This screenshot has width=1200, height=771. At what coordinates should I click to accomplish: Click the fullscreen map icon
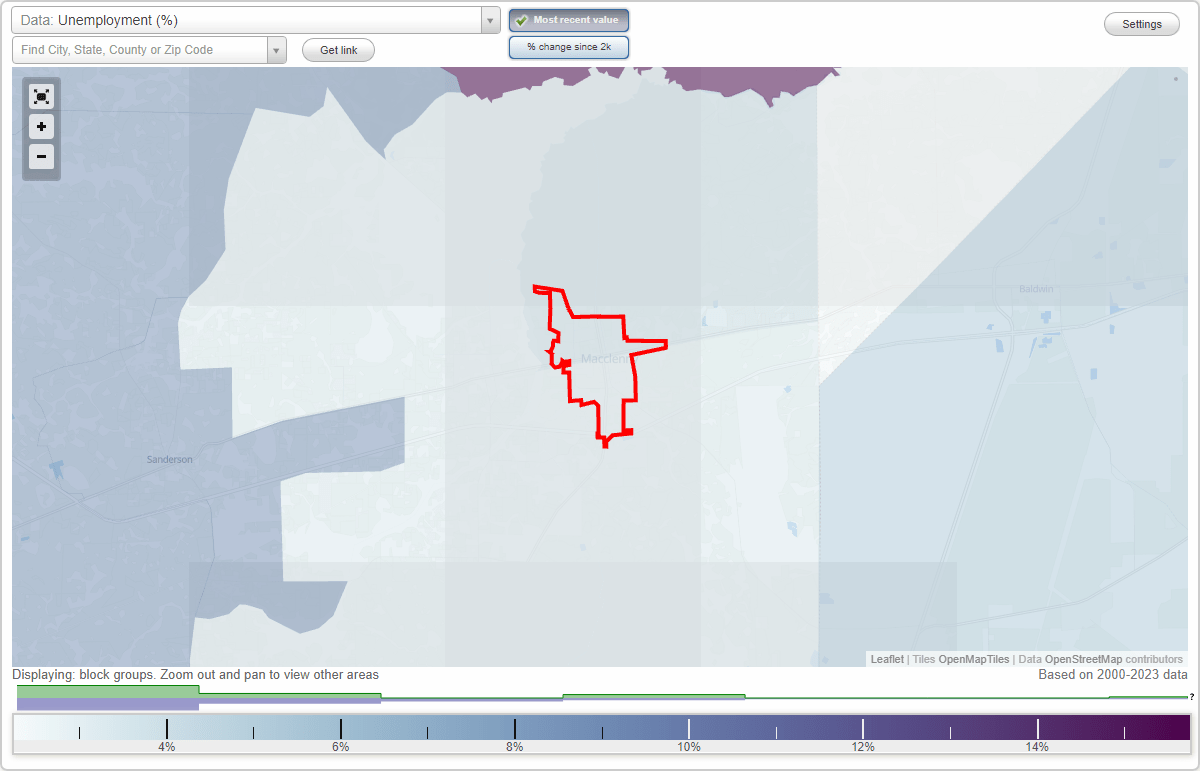pos(41,97)
